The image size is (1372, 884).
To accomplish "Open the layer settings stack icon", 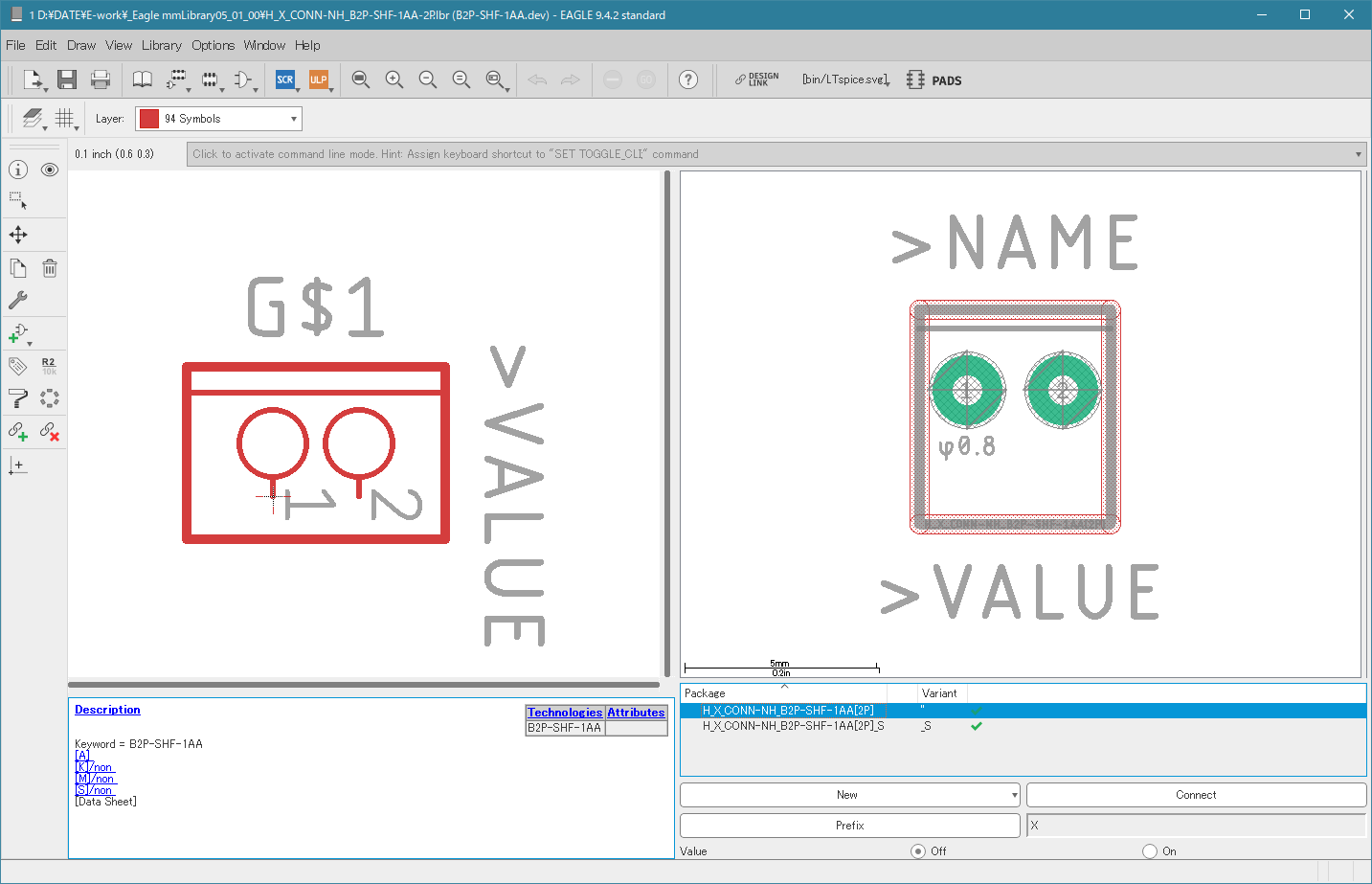I will [34, 118].
